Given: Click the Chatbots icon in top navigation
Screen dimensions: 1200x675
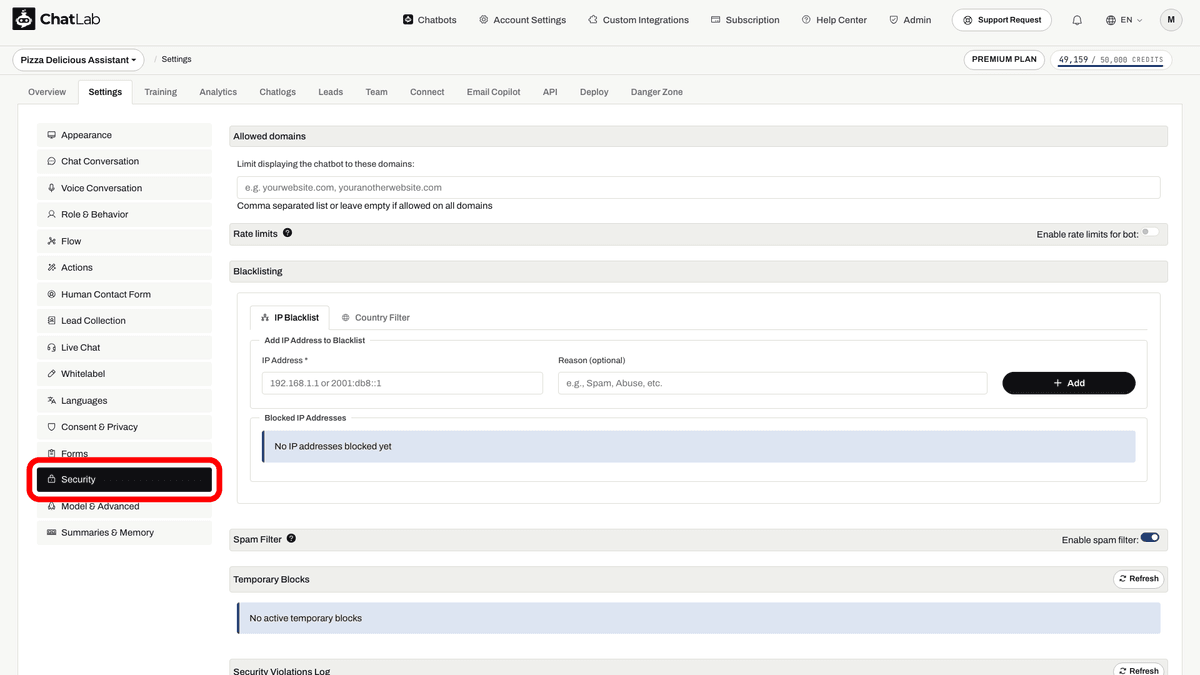Looking at the screenshot, I should (x=408, y=20).
